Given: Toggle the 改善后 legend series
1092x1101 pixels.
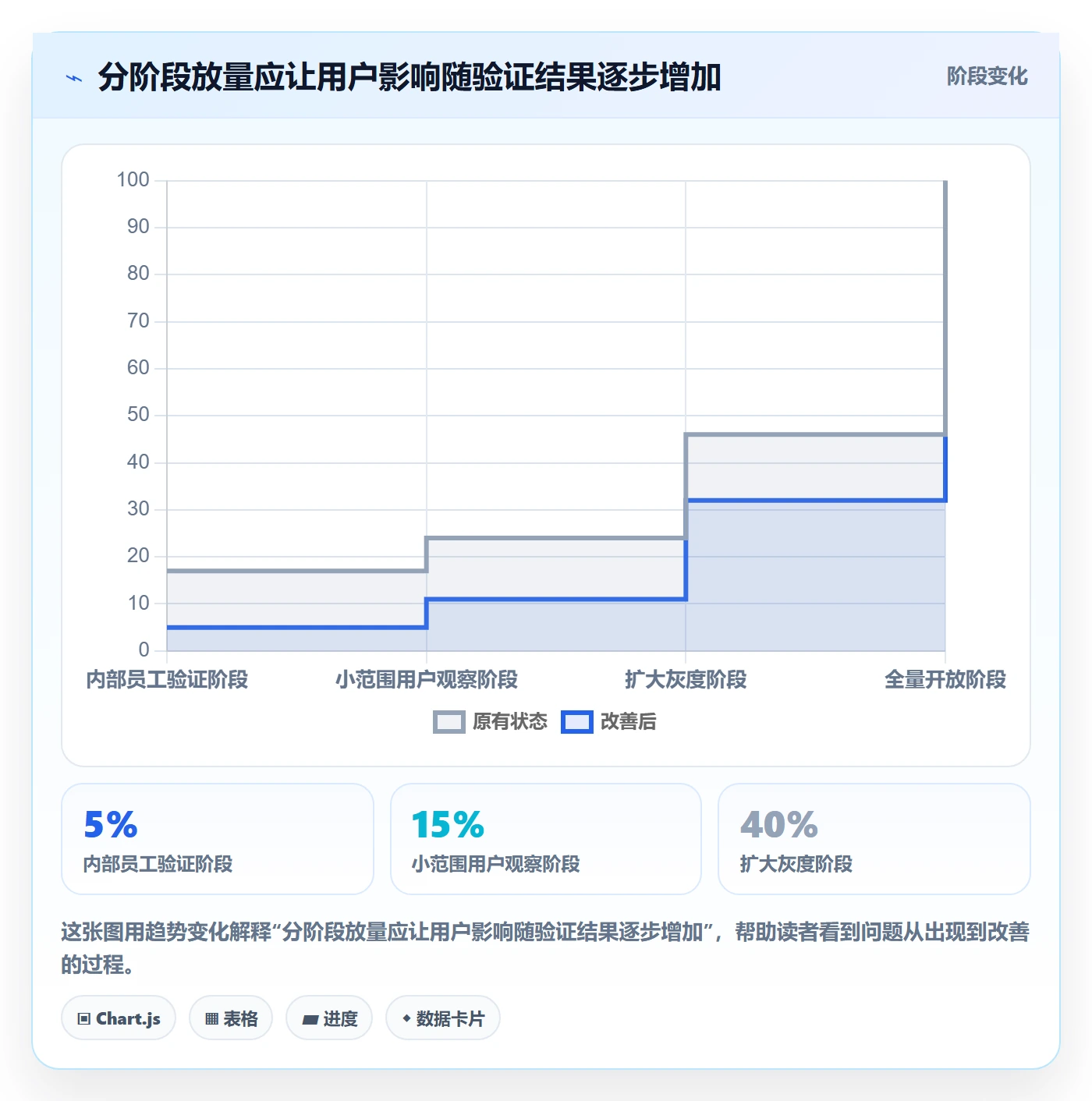Looking at the screenshot, I should click(609, 722).
